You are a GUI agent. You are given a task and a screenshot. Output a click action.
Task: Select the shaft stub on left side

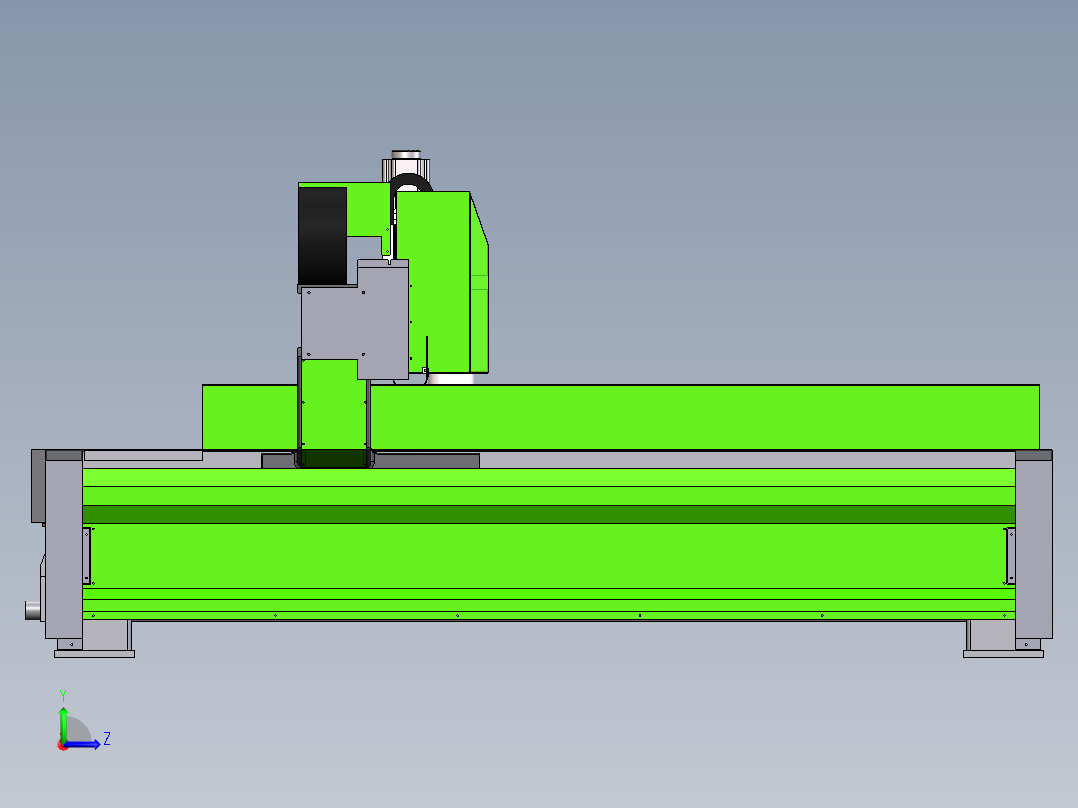point(32,610)
